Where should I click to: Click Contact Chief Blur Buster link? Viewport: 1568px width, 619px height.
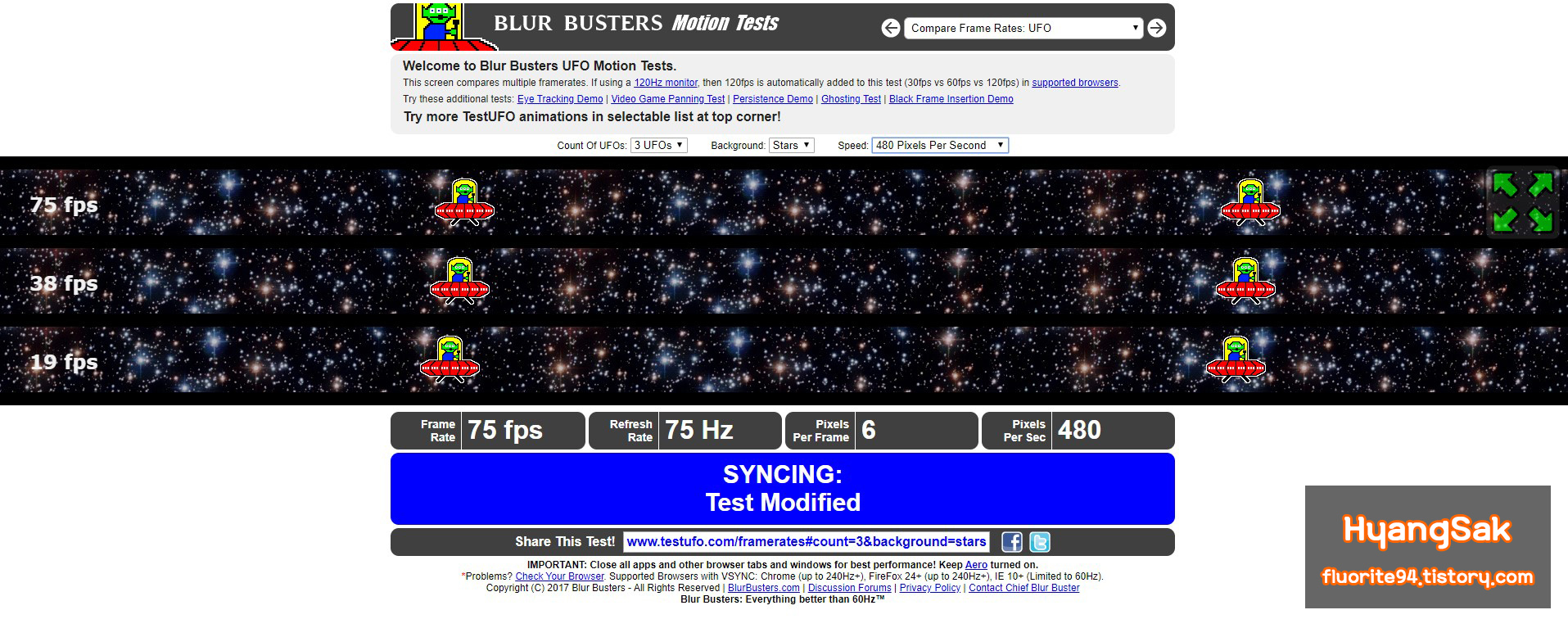1023,588
